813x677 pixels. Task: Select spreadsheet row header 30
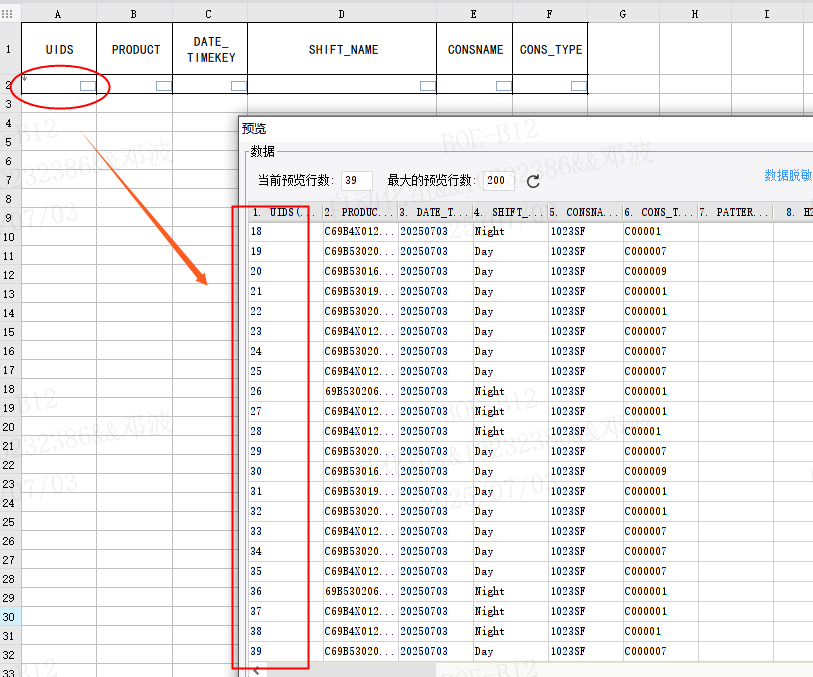coord(9,617)
